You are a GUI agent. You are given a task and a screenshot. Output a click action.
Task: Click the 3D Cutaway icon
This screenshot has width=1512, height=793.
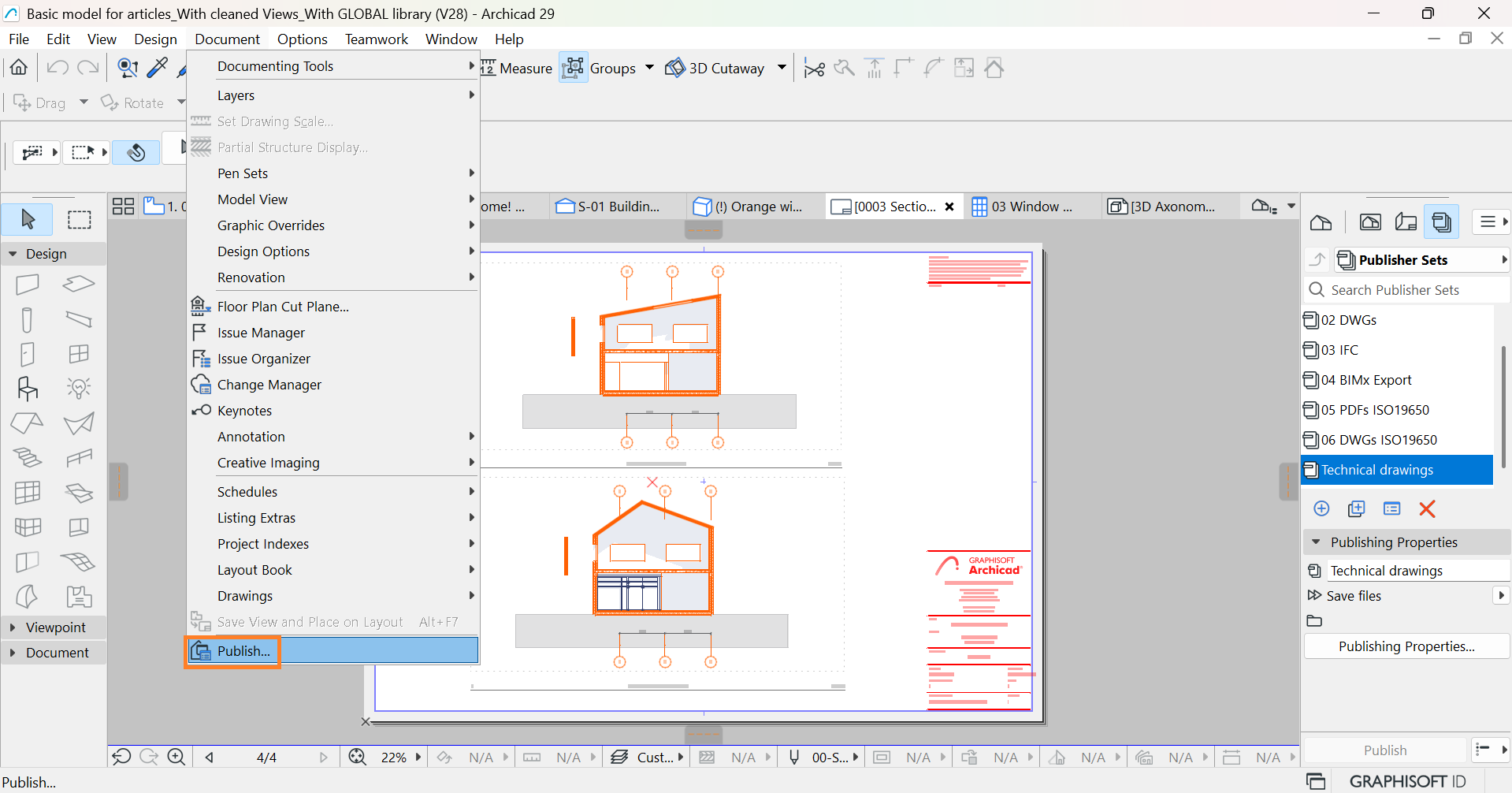click(675, 68)
